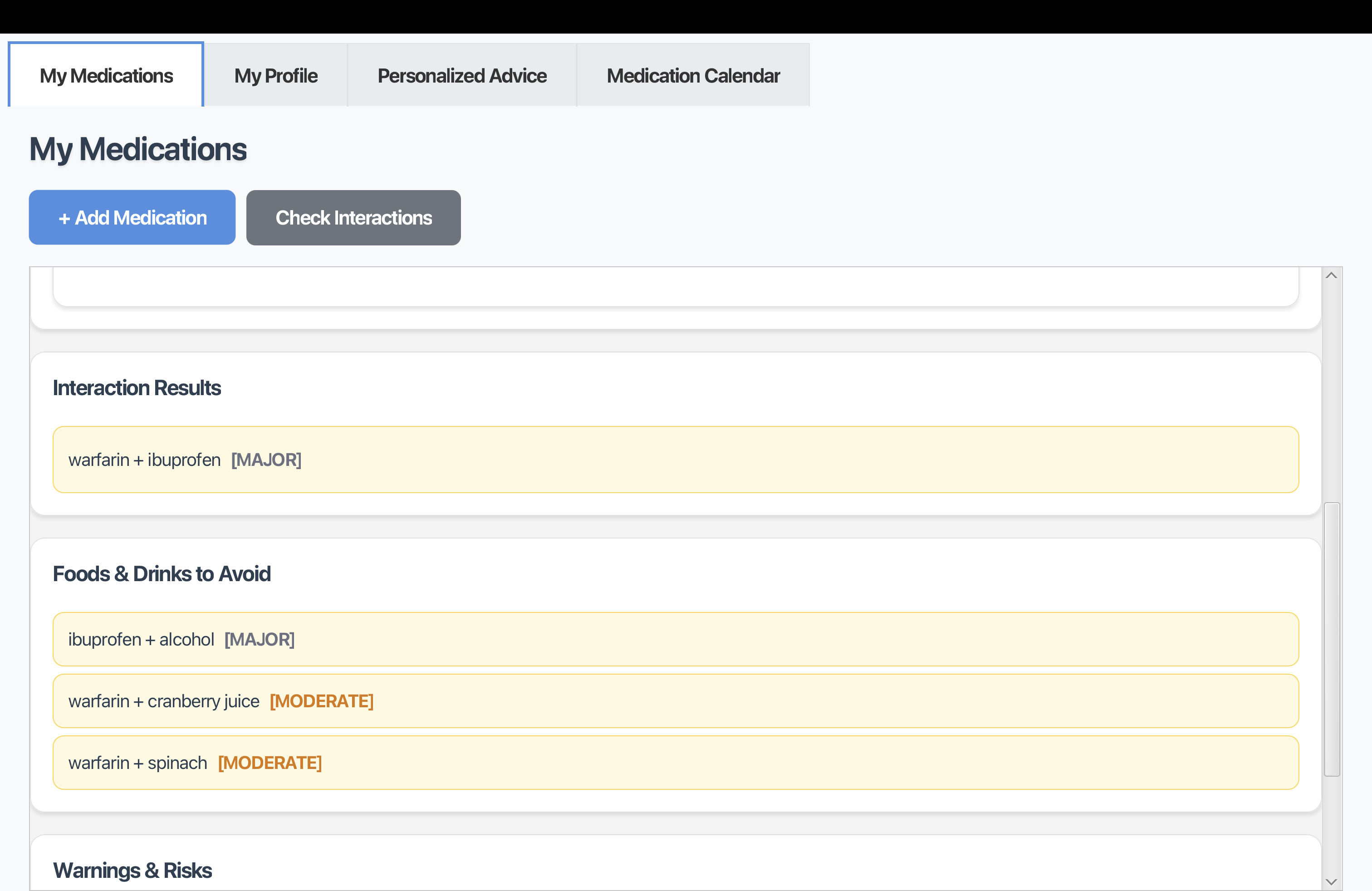This screenshot has width=1372, height=891.
Task: Click the My Medications page title
Action: click(138, 149)
